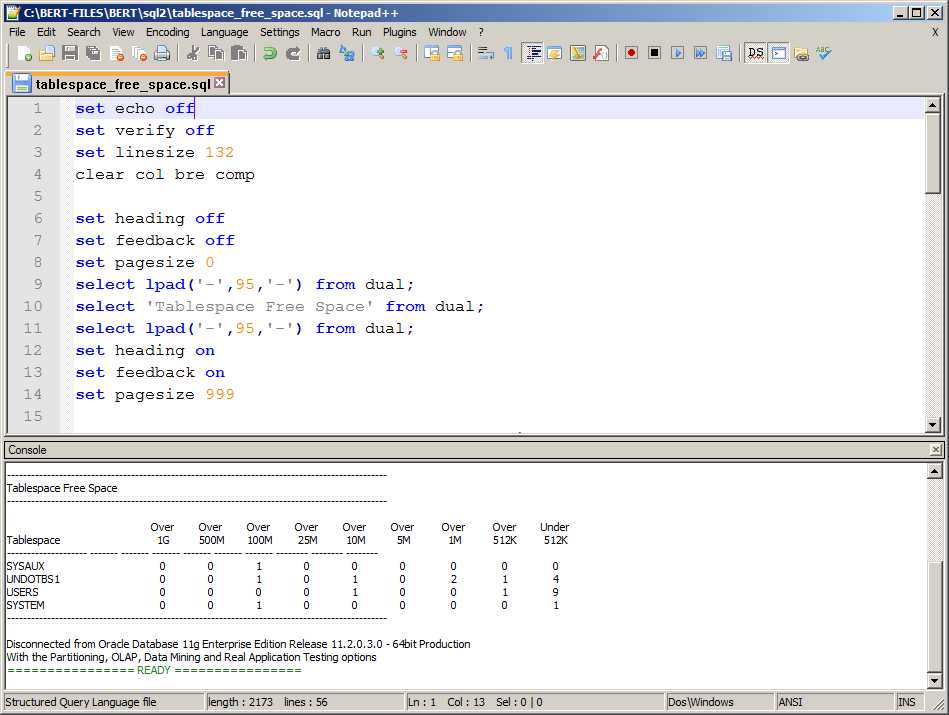
Task: Open the Plugins menu
Action: tap(400, 32)
